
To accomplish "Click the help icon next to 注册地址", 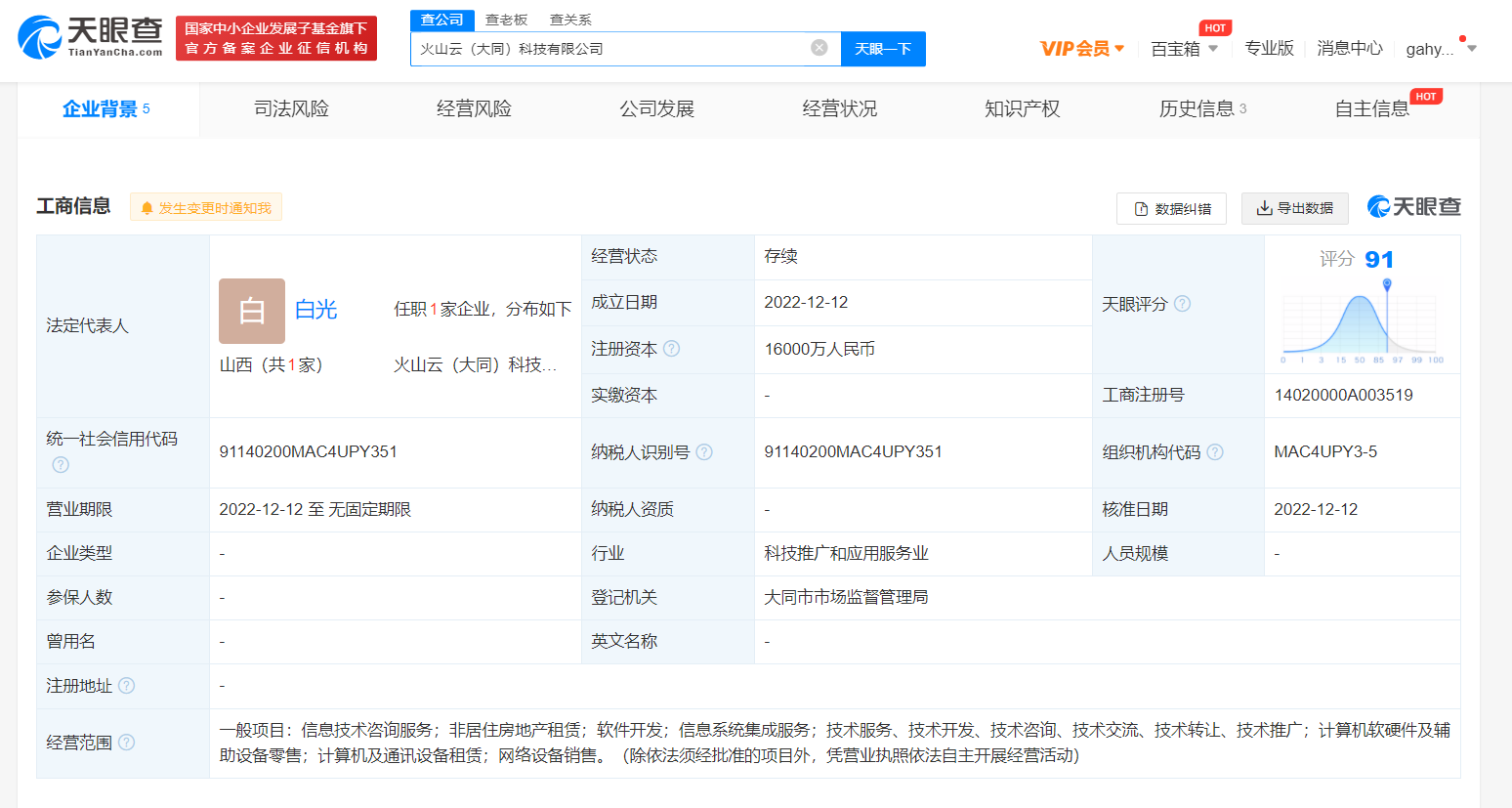I will coord(127,686).
